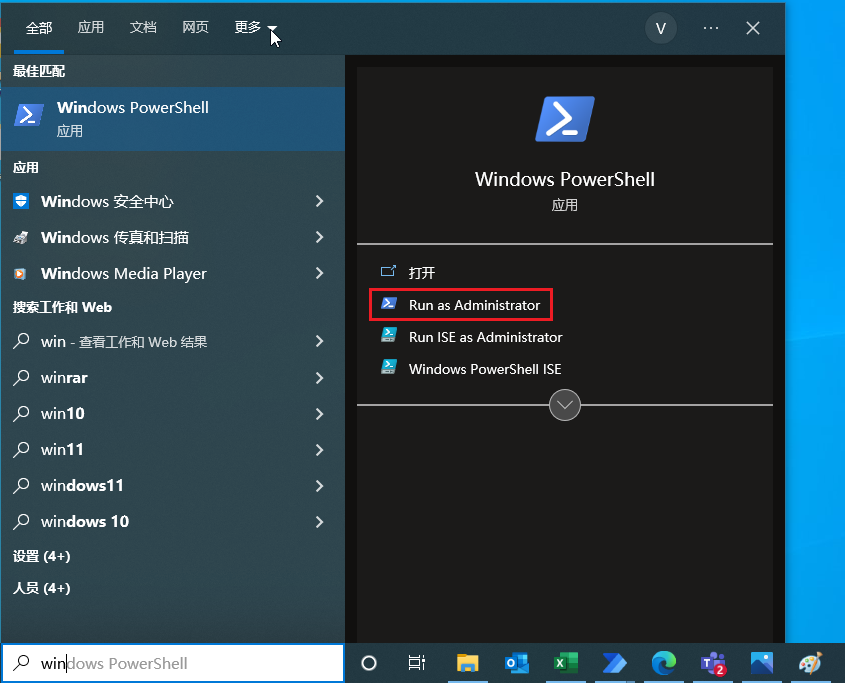Open Windows PowerShell best match result
This screenshot has width=845, height=683.
172,119
